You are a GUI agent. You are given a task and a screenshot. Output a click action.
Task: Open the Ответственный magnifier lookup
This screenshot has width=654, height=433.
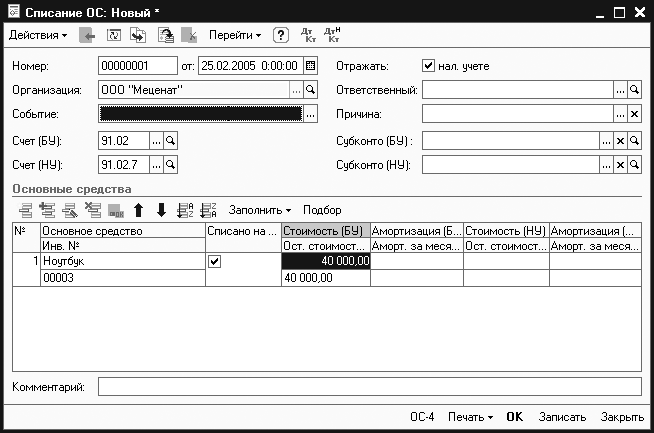tap(634, 90)
